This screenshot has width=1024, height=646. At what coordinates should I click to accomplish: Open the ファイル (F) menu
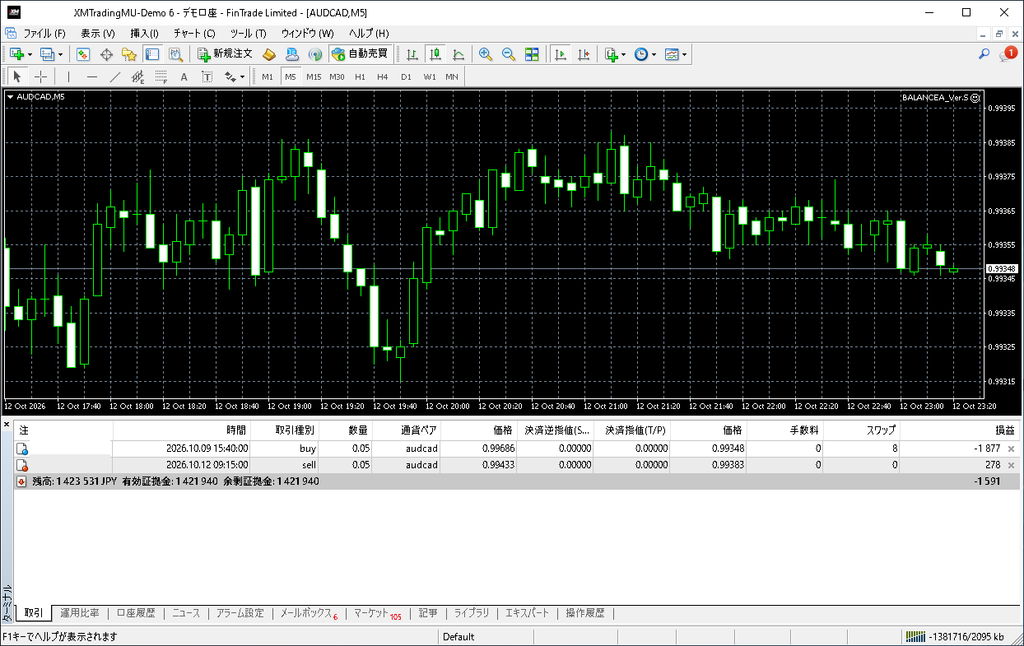pyautogui.click(x=44, y=33)
